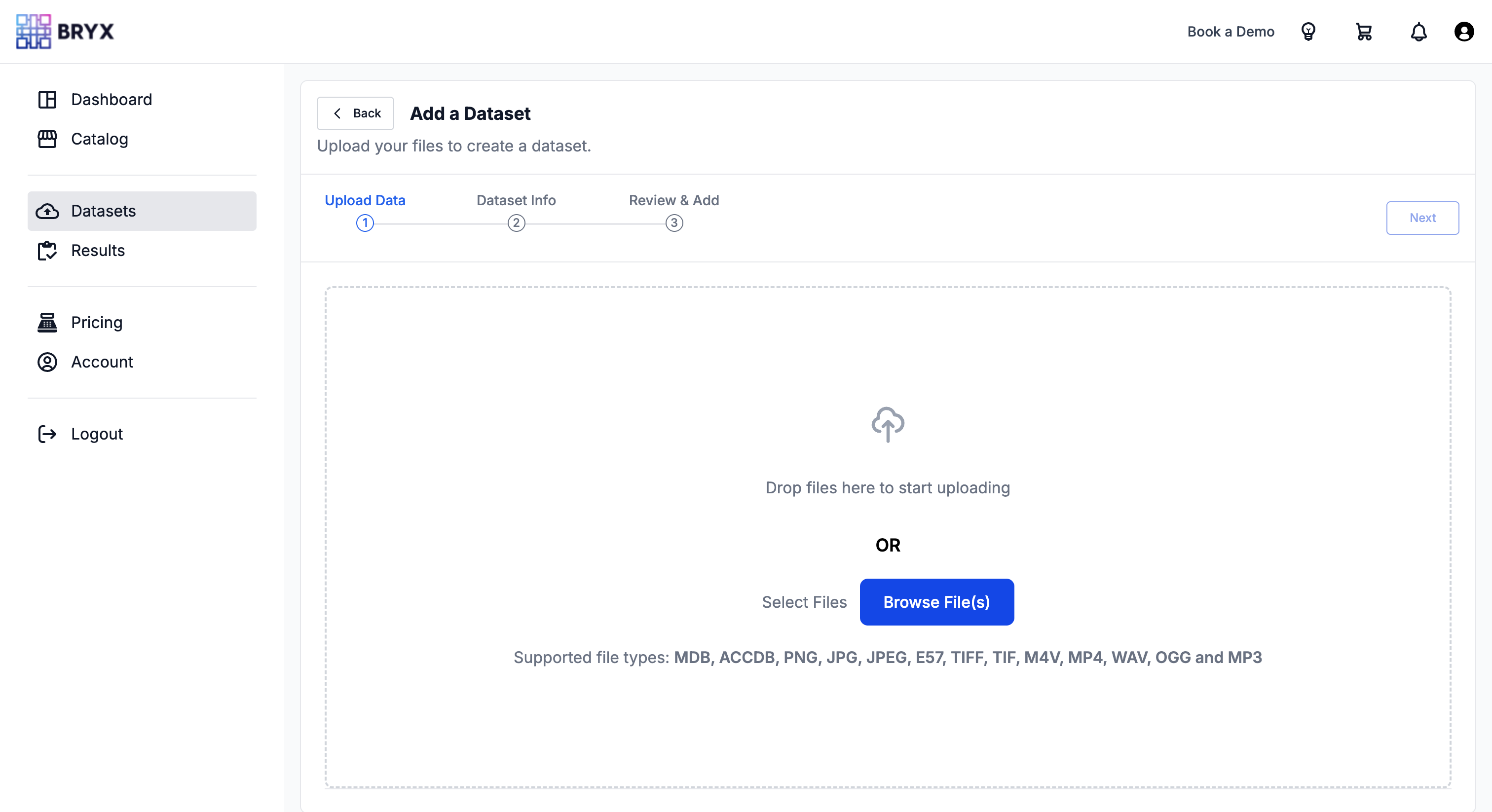Image resolution: width=1492 pixels, height=812 pixels.
Task: Open Account via the person icon
Action: pos(47,362)
